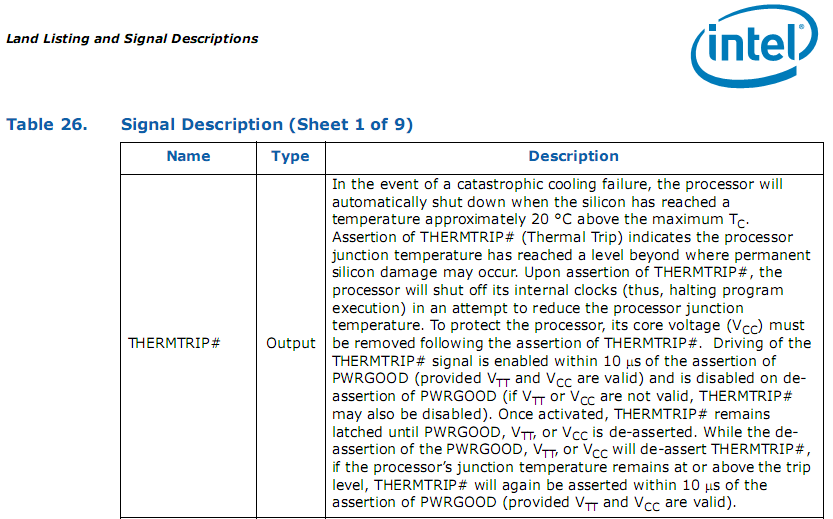Click line beginning 'junction temperature has reached'
The width and height of the screenshot is (833, 519).
pyautogui.click(x=571, y=255)
